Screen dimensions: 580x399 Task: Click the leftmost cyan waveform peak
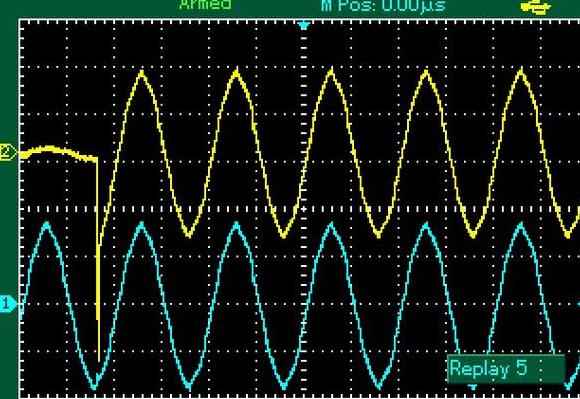[x=47, y=224]
